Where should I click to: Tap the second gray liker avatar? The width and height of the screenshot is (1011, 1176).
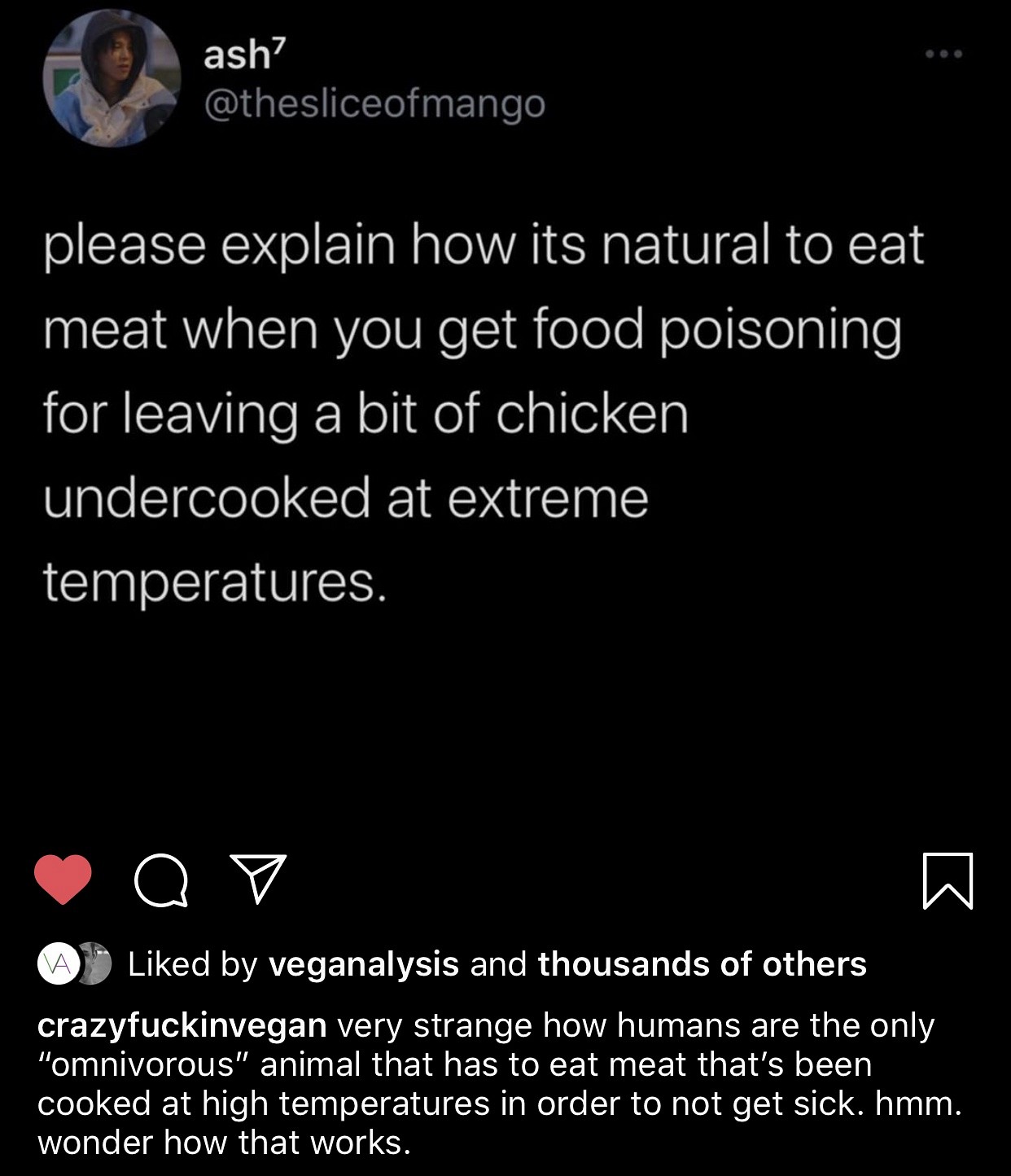[x=96, y=964]
